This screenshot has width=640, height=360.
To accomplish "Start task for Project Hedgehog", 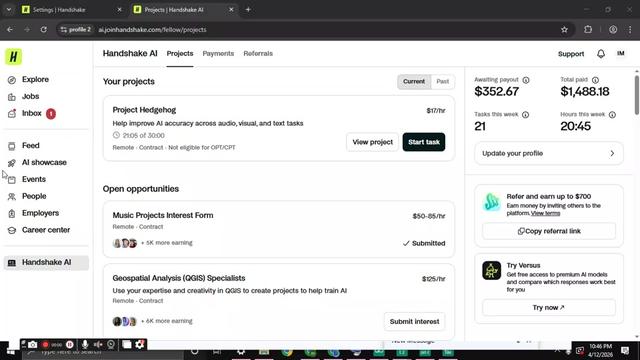I will [424, 142].
